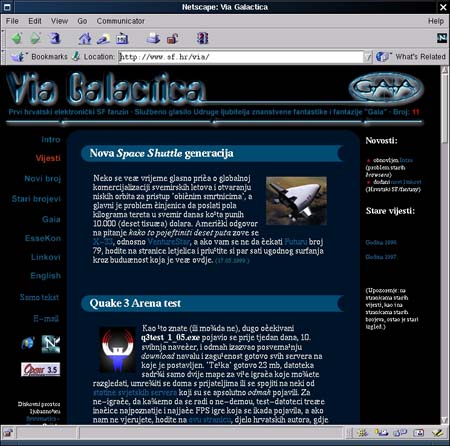The image size is (450, 446).
Task: Click the Forward navigation arrow
Action: 35,38
